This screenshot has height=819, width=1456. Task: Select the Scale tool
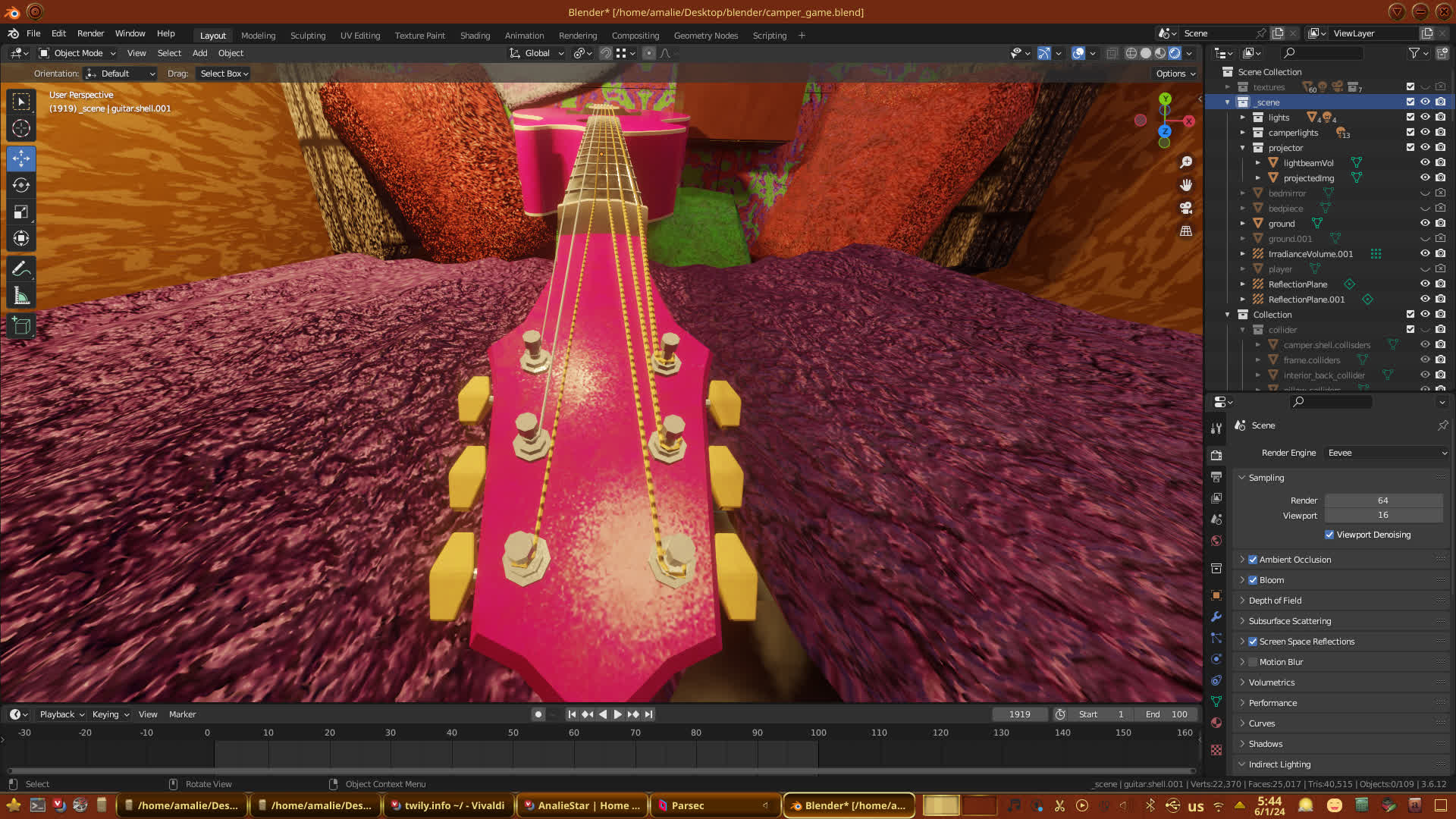point(21,212)
